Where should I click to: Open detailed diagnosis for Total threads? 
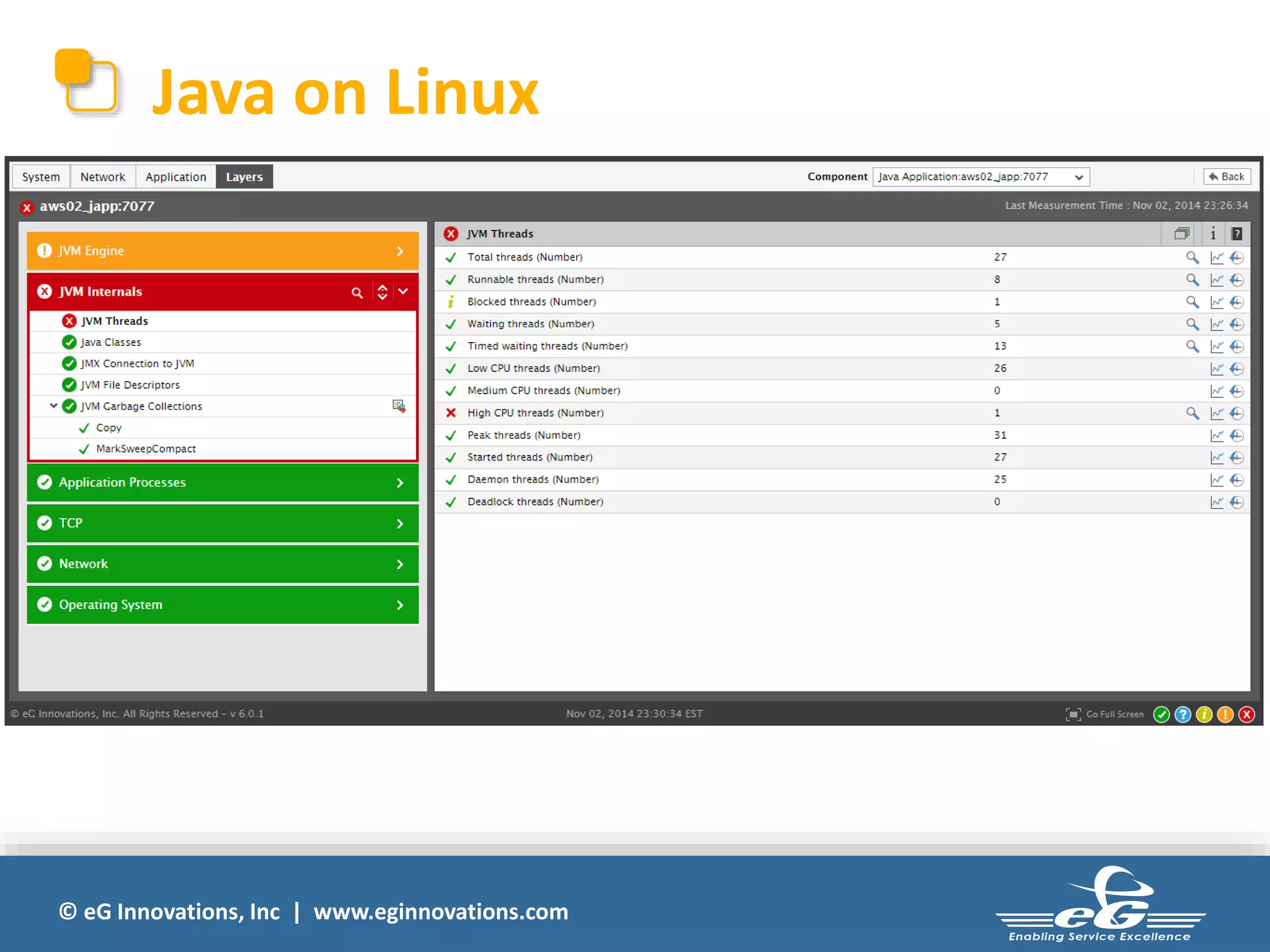coord(1192,257)
